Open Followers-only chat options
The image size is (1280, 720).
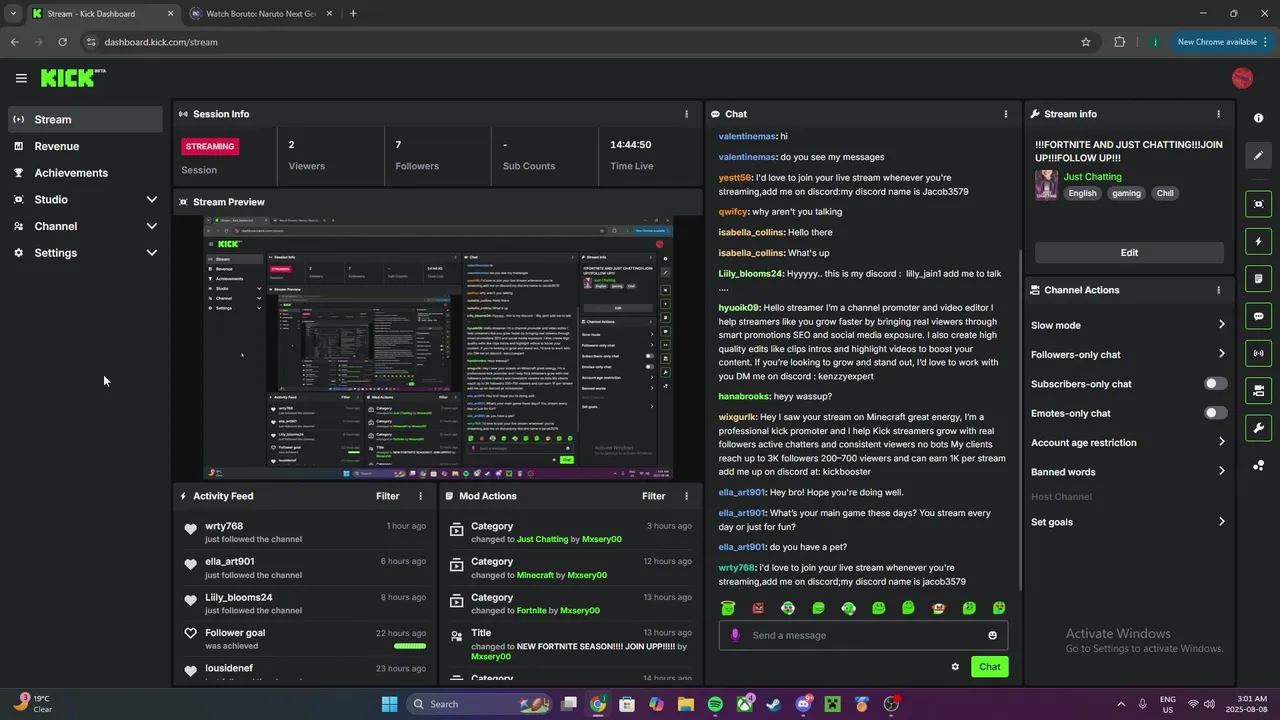[1128, 354]
